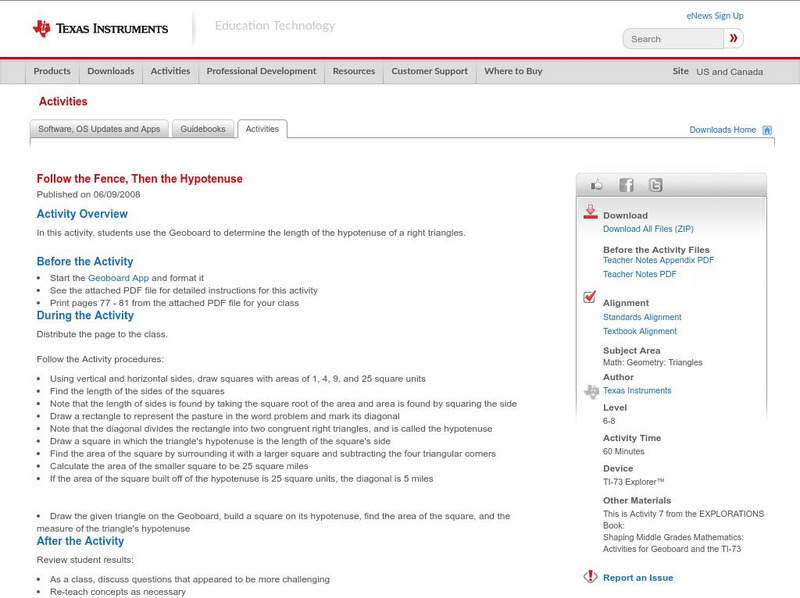The height and width of the screenshot is (598, 800).
Task: Switch to Software, OS Updates and Apps tab
Action: 99,129
